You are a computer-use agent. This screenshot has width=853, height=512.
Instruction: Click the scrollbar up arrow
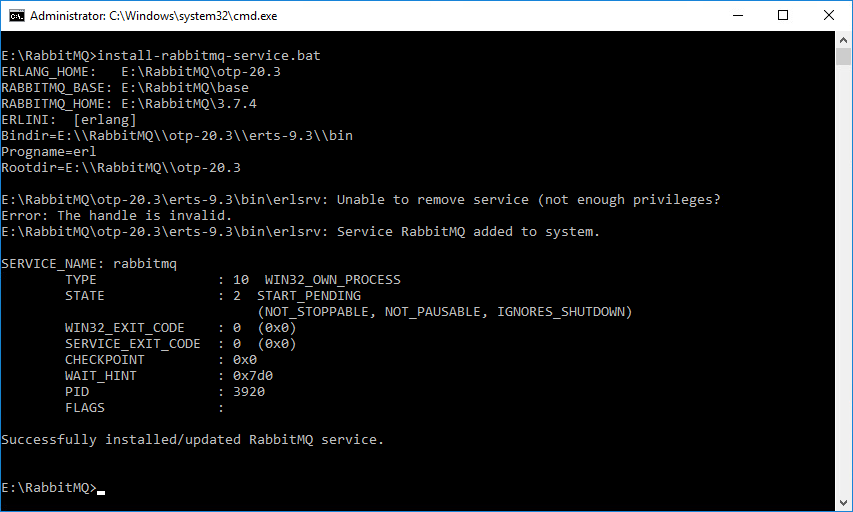coord(844,40)
